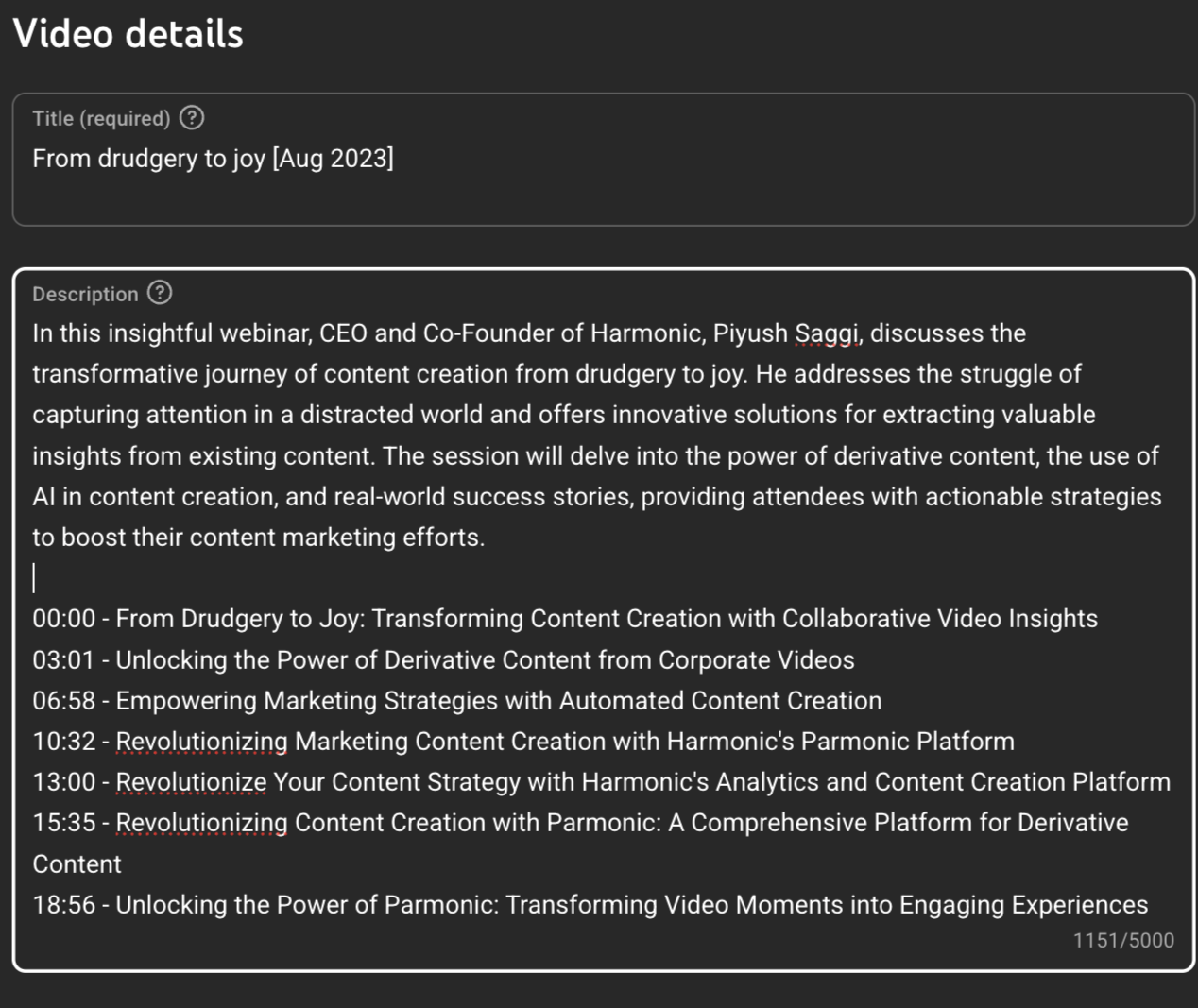1198x1008 pixels.
Task: Click underlined 'Revolutionizing' on the 15:35 line
Action: [201, 823]
